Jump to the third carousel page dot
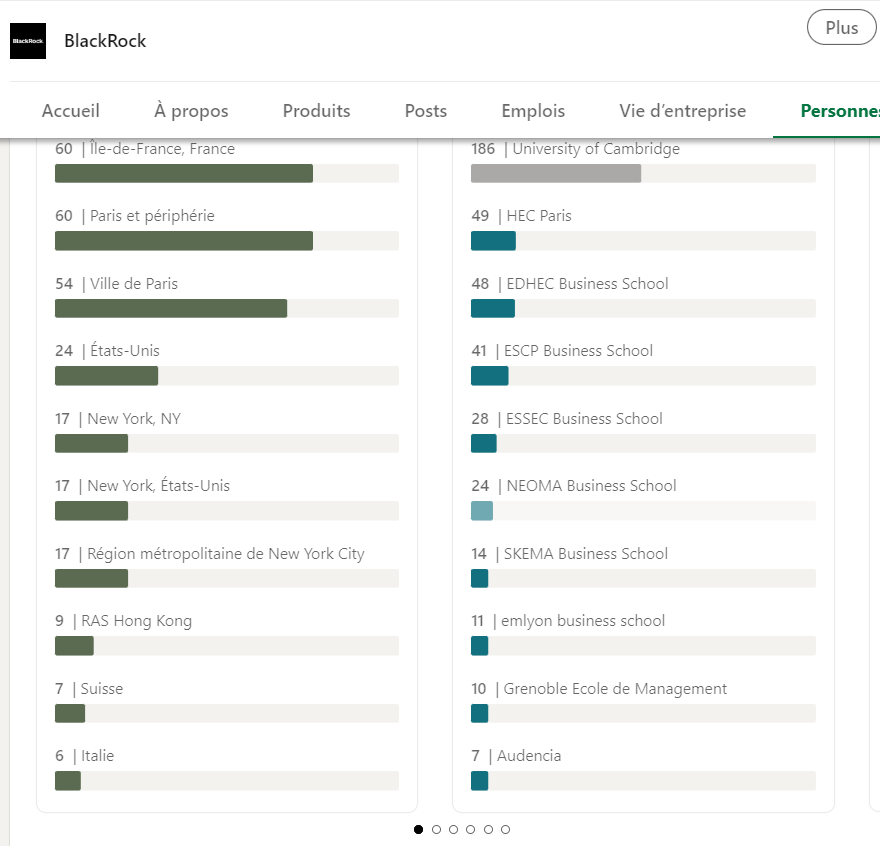880x846 pixels. (x=453, y=829)
